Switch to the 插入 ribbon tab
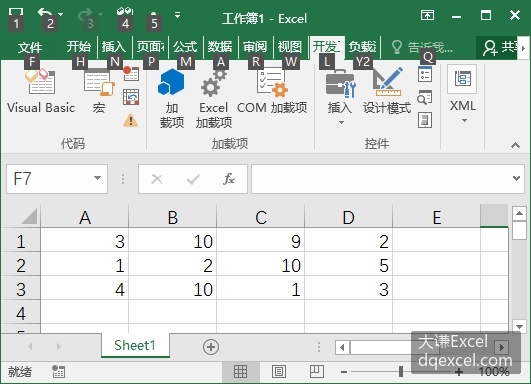The width and height of the screenshot is (531, 384). click(x=114, y=47)
